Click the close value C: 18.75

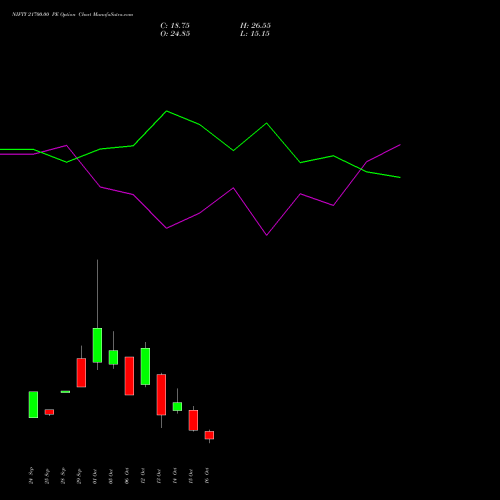click(175, 26)
